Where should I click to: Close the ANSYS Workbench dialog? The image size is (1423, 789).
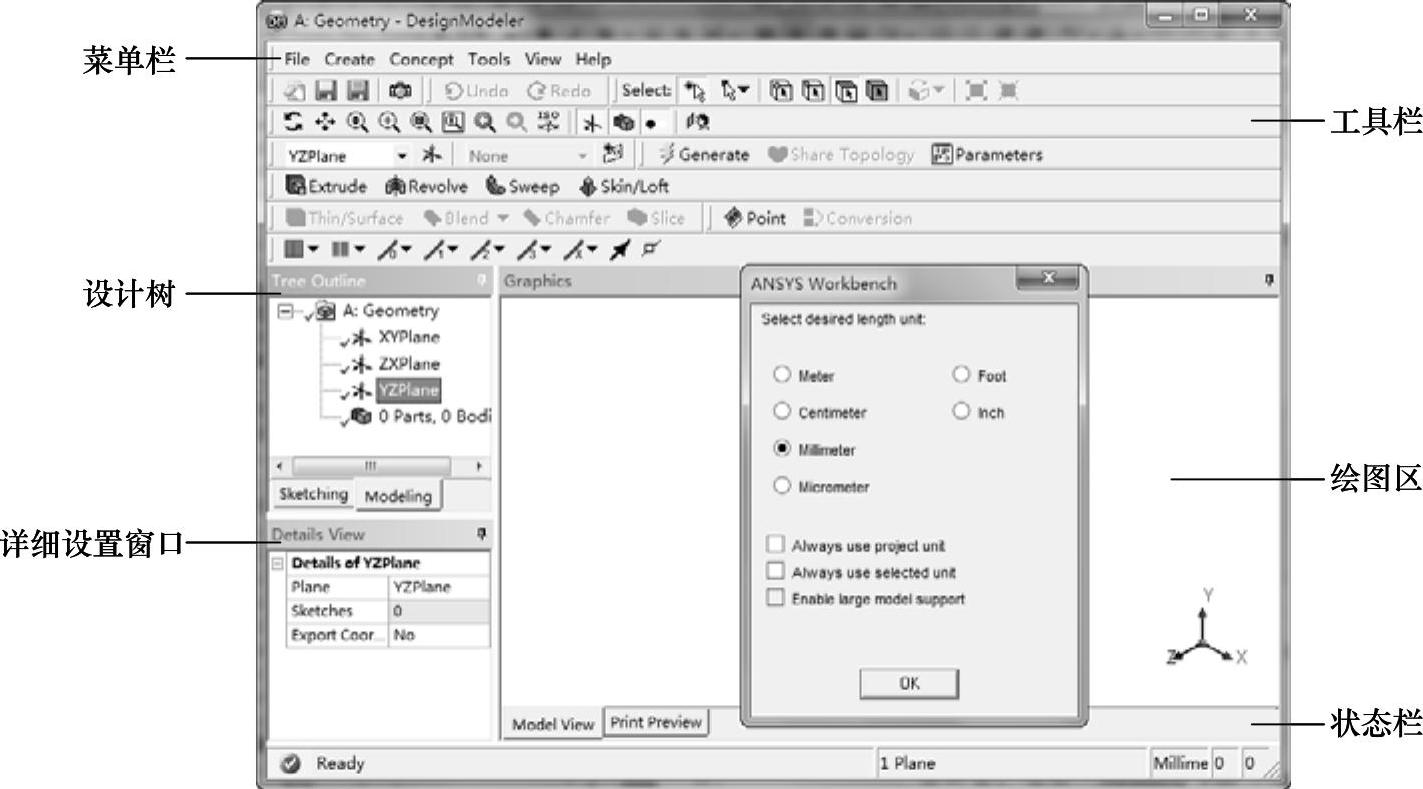click(x=1047, y=280)
